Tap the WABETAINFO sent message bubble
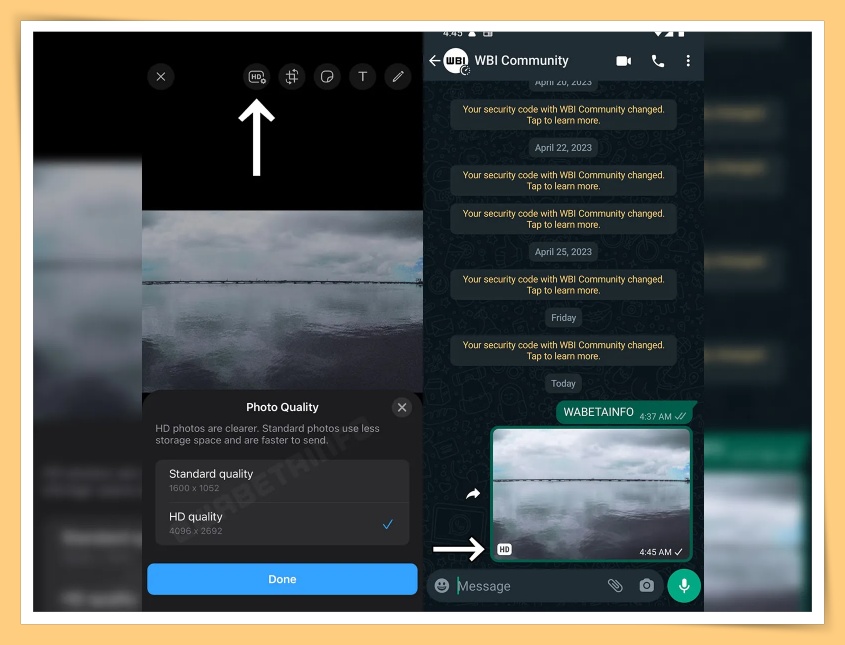 pos(625,413)
